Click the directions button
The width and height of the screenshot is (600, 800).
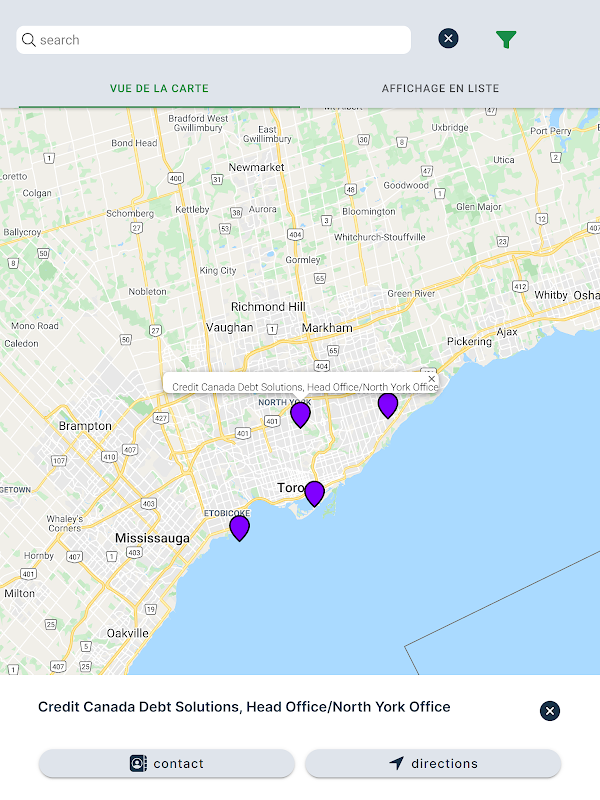click(433, 763)
